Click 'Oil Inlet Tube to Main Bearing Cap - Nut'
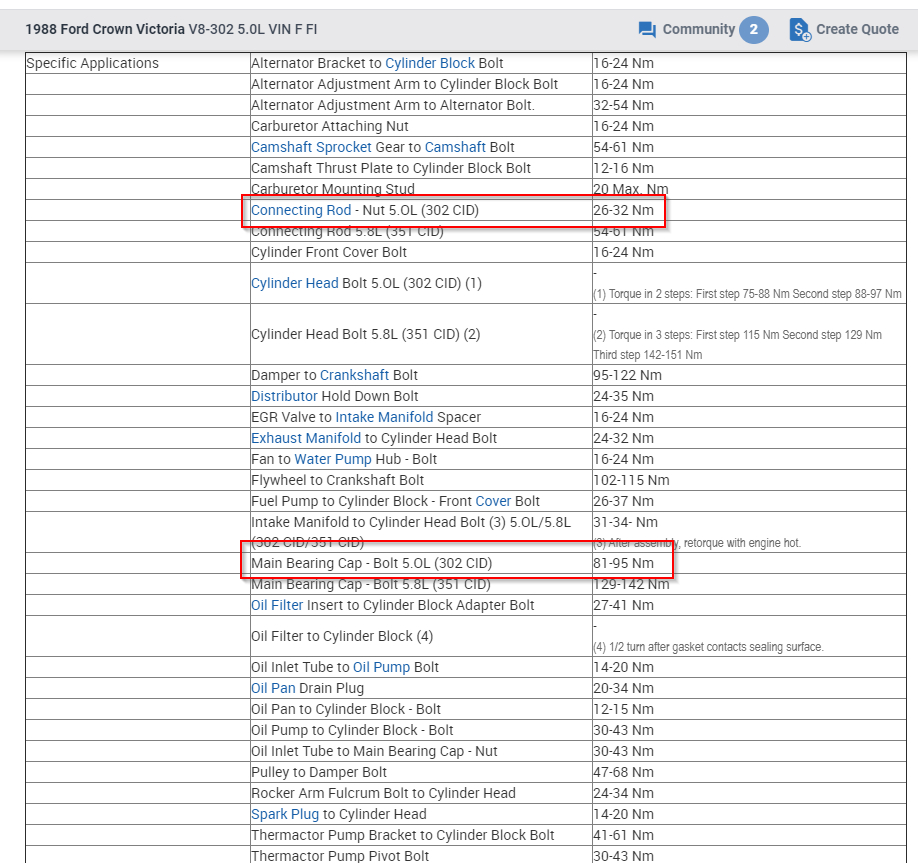 click(374, 751)
